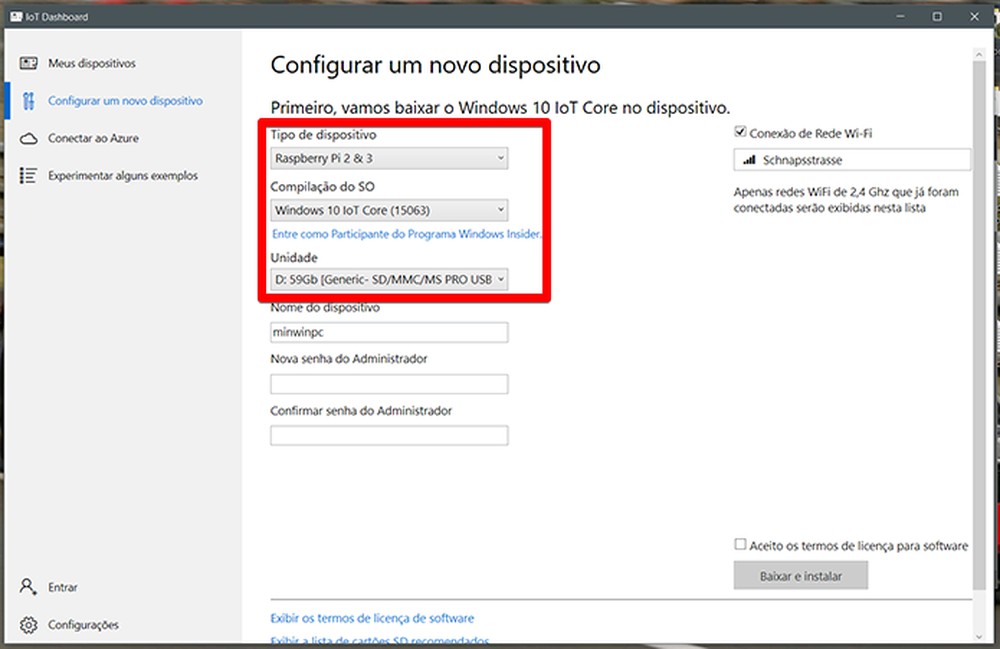Open the Compilação do SO dropdown
Image resolution: width=1000 pixels, height=649 pixels.
tap(389, 210)
